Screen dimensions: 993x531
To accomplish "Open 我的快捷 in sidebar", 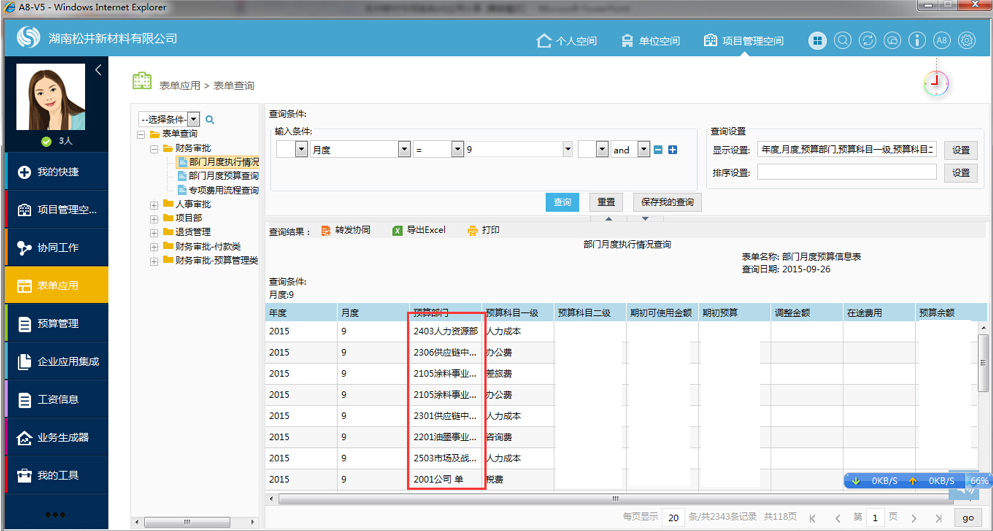I will [57, 172].
